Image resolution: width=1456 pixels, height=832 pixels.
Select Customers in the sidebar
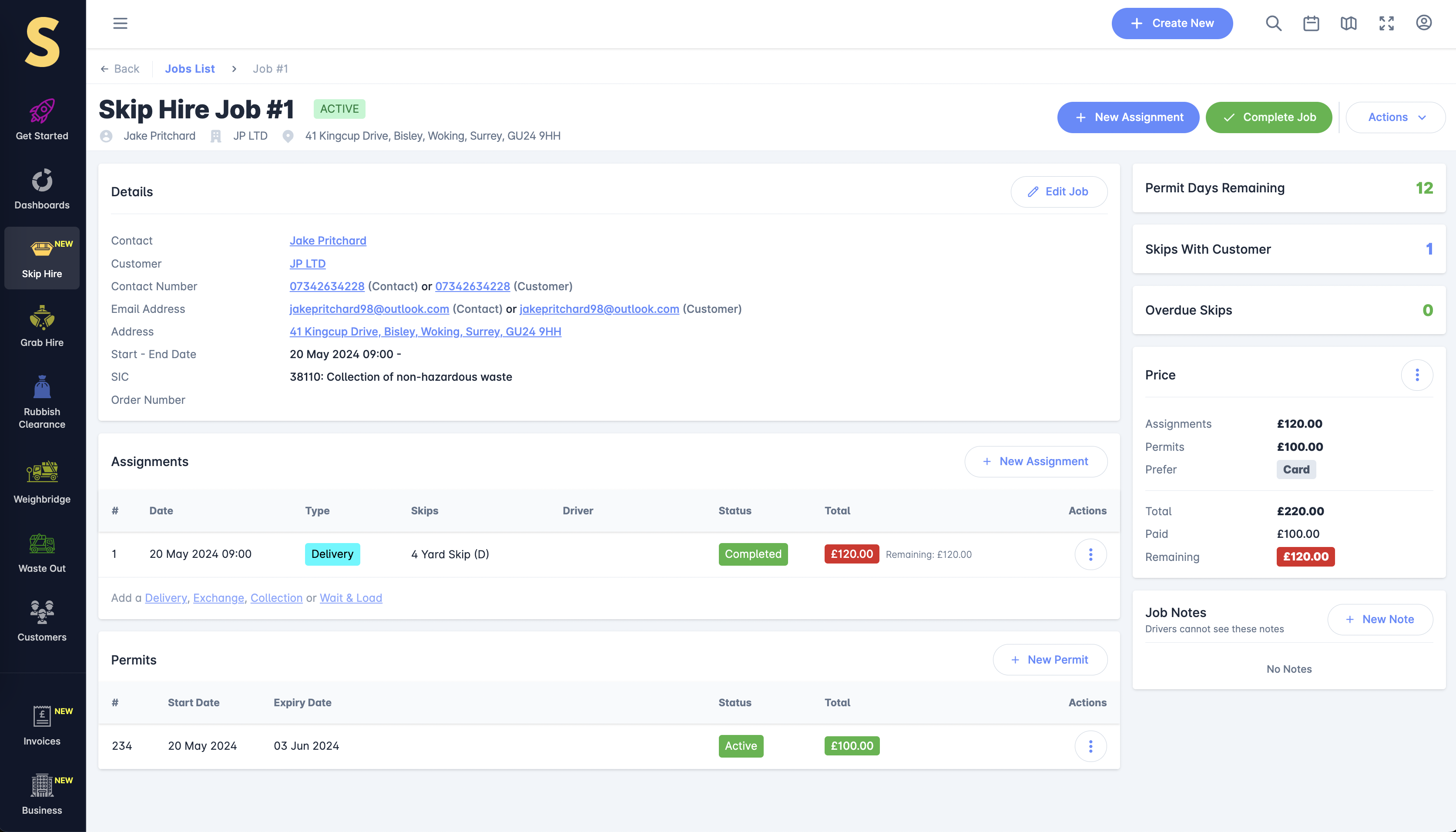[x=42, y=621]
